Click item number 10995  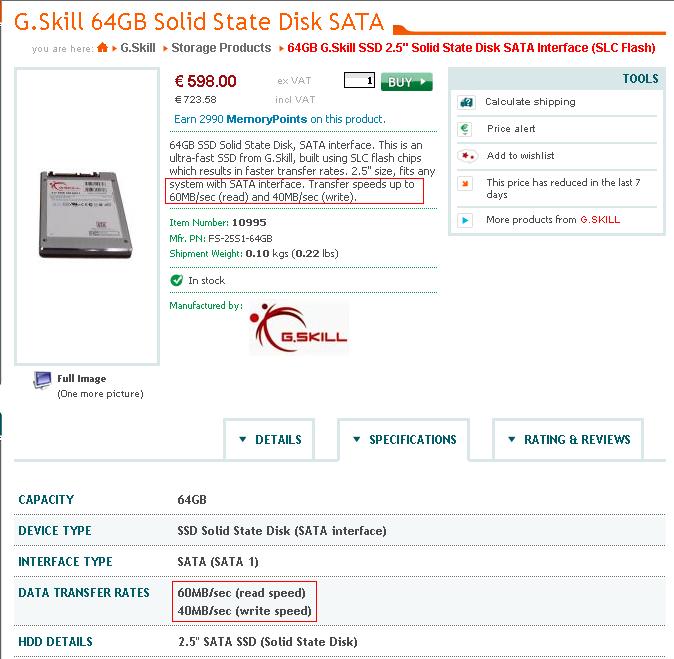click(x=249, y=223)
